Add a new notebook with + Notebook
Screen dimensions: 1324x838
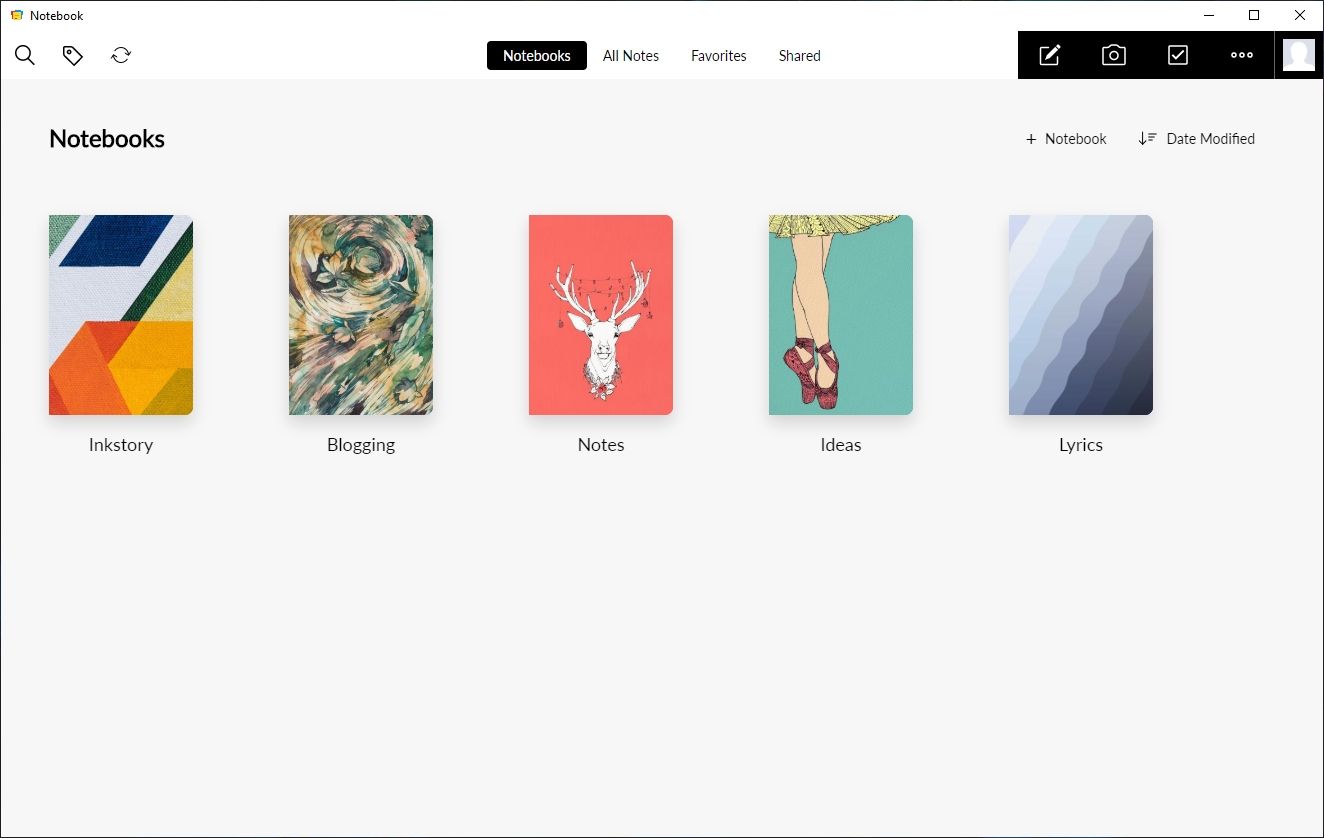[x=1066, y=139]
